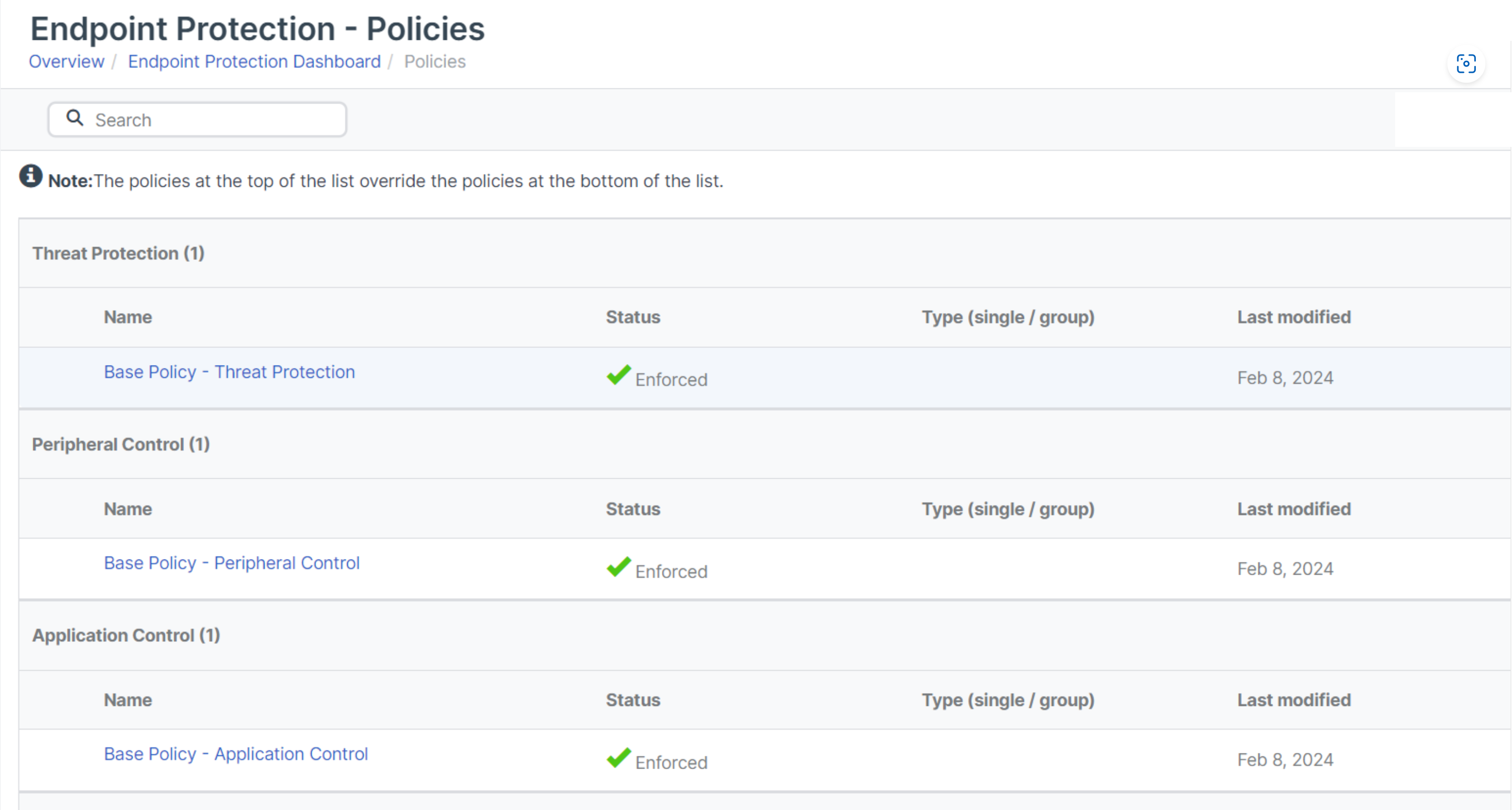The width and height of the screenshot is (1512, 810).
Task: Click Type header in Threat Protection table
Action: pos(1008,317)
